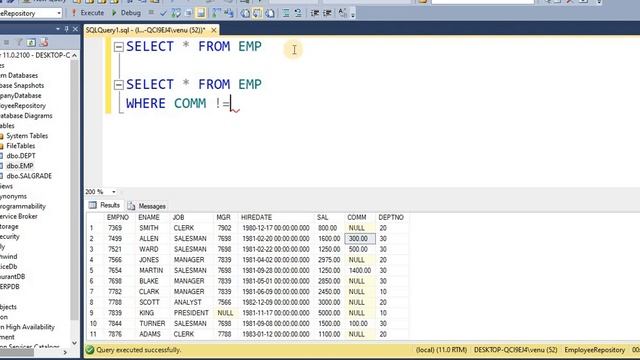Viewport: 640px width, 360px height.
Task: Refresh the Object Explorer tree
Action: pos(31,42)
